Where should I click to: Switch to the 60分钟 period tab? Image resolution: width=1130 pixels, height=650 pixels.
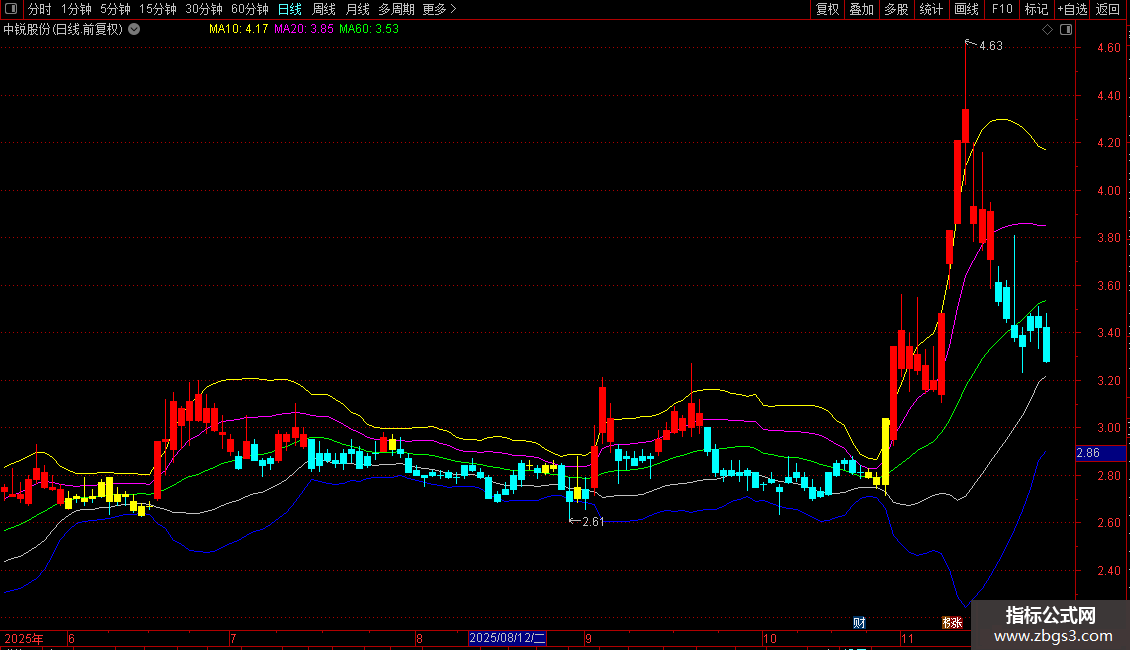point(250,9)
